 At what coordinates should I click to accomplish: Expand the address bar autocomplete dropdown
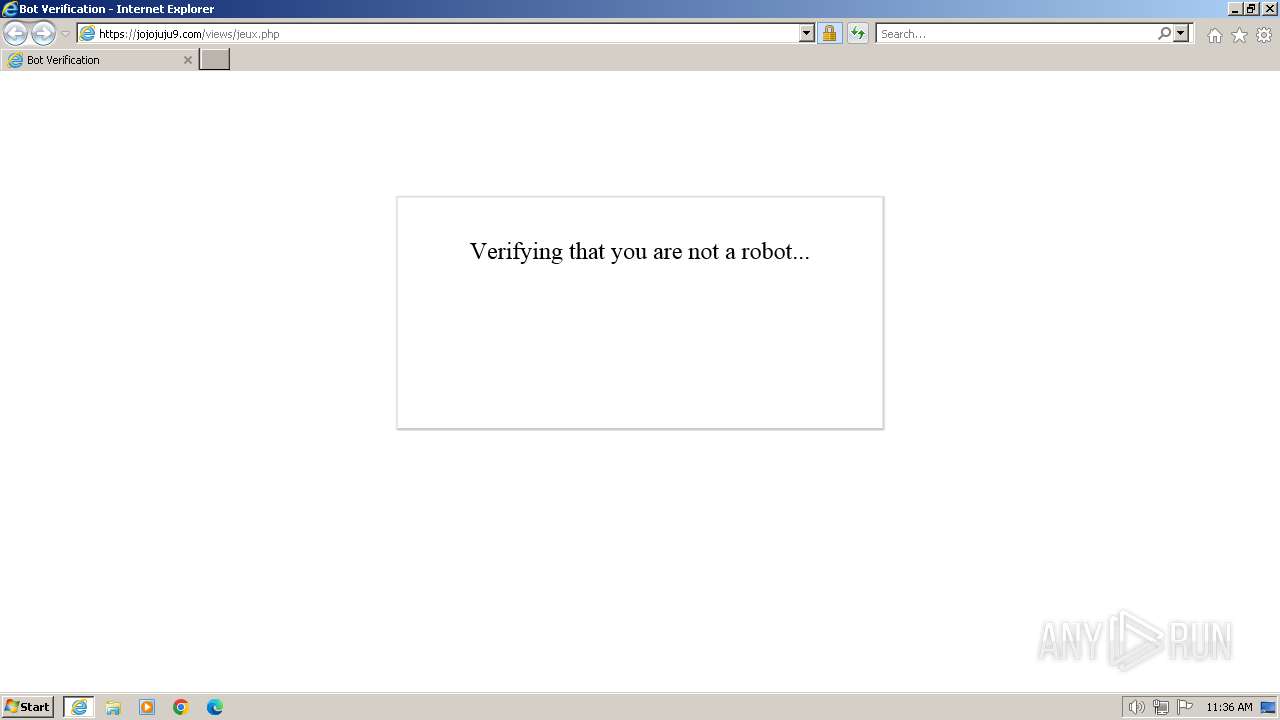point(807,33)
